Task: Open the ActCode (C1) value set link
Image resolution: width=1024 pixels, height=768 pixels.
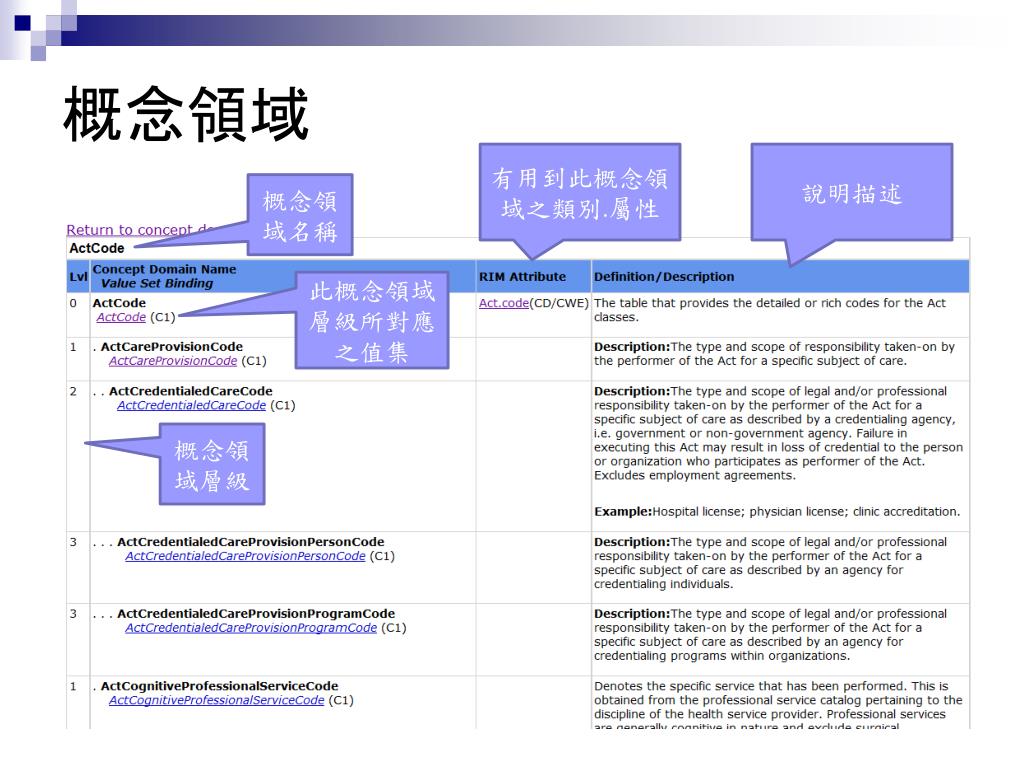Action: tap(121, 317)
